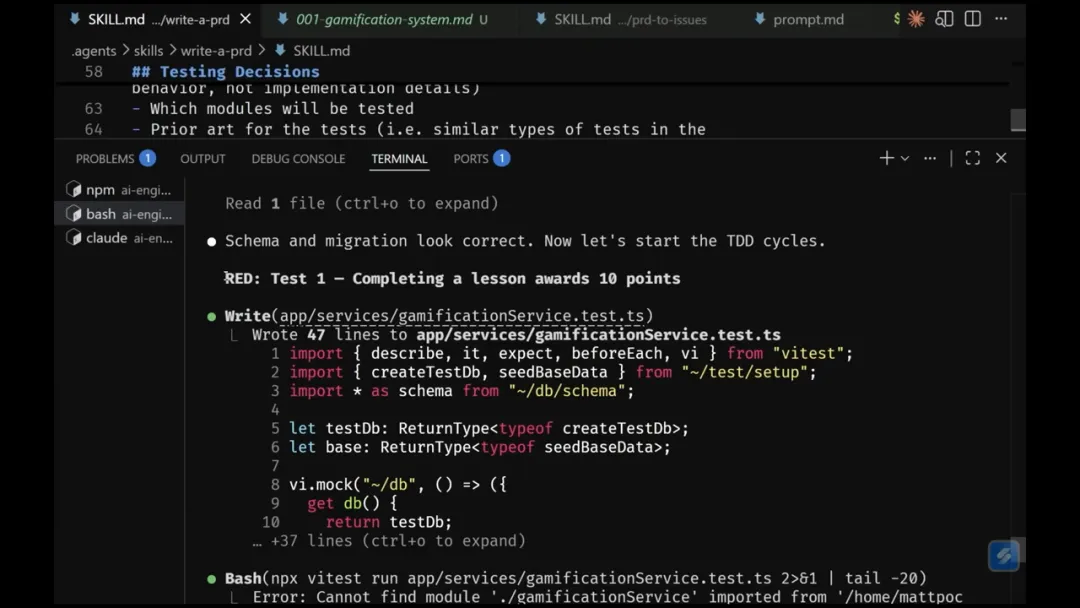Screen dimensions: 1080x608
Task: Select the TERMINAL panel tab
Action: point(399,158)
